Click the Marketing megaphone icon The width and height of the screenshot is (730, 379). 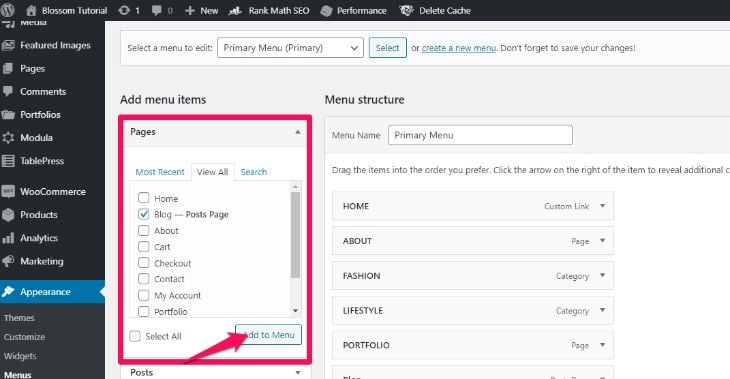8,261
